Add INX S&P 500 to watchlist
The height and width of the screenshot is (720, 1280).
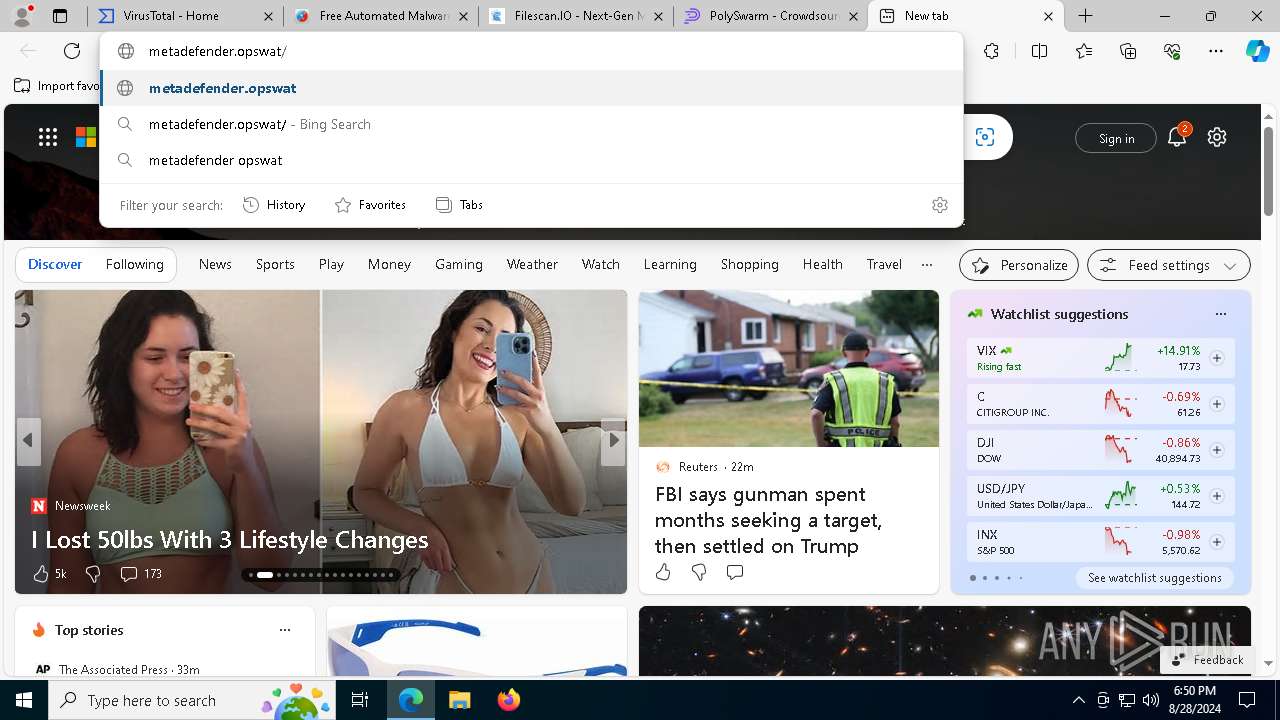pyautogui.click(x=1217, y=542)
